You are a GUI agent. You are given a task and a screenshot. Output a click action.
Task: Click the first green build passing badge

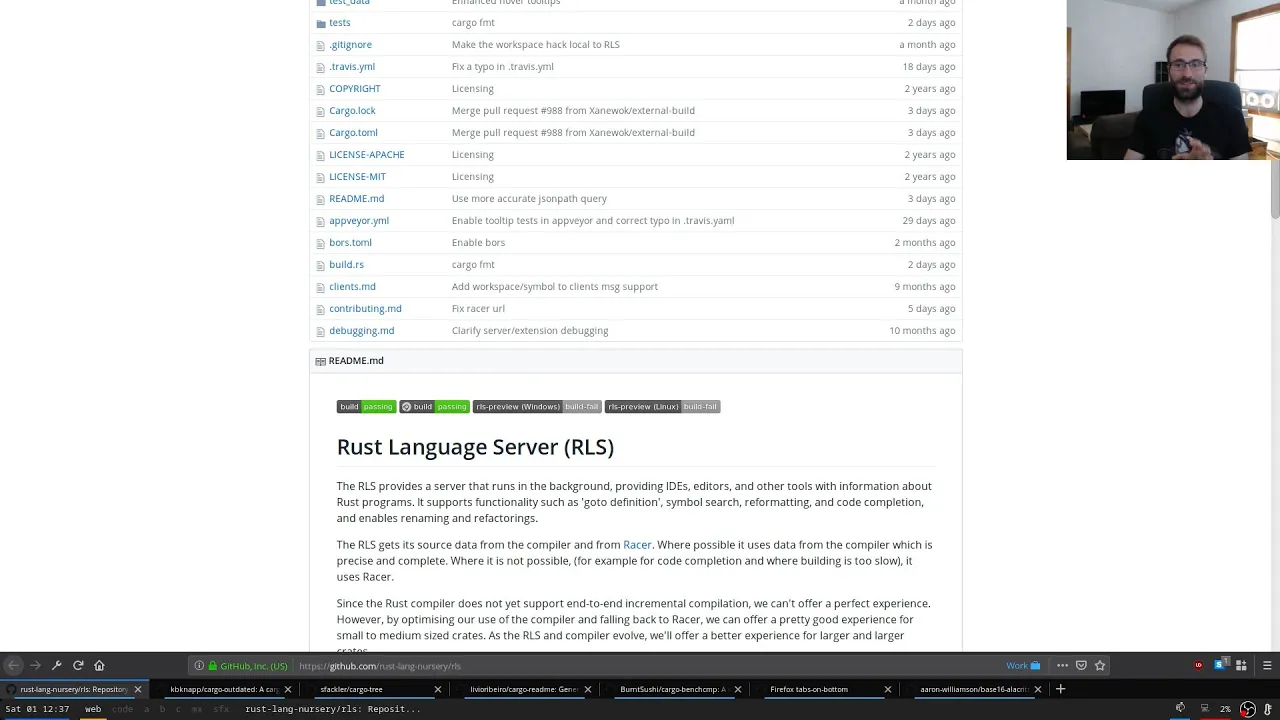point(366,407)
